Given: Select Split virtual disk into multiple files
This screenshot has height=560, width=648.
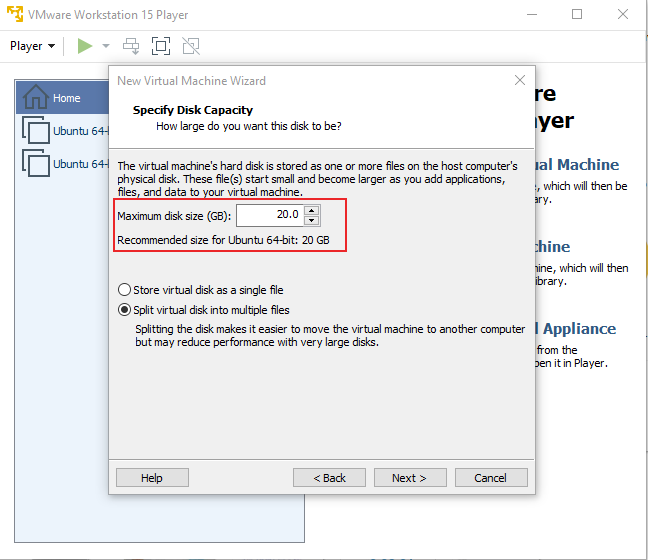Looking at the screenshot, I should pos(204,310).
